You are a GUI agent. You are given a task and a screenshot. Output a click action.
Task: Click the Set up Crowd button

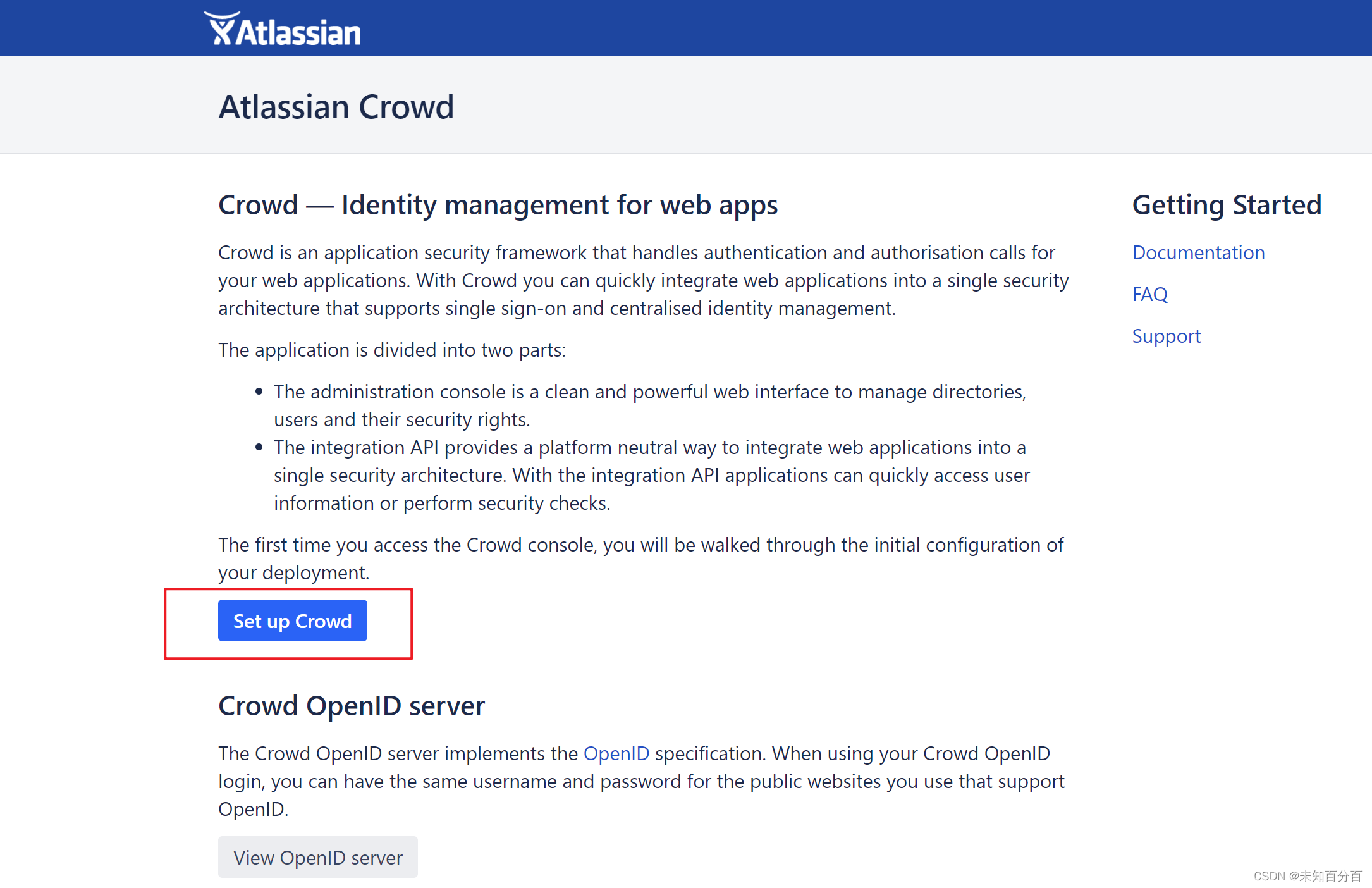(292, 620)
